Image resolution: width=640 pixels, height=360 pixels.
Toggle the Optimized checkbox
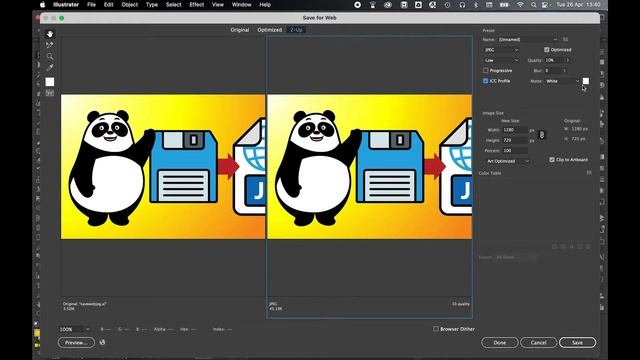(x=547, y=50)
